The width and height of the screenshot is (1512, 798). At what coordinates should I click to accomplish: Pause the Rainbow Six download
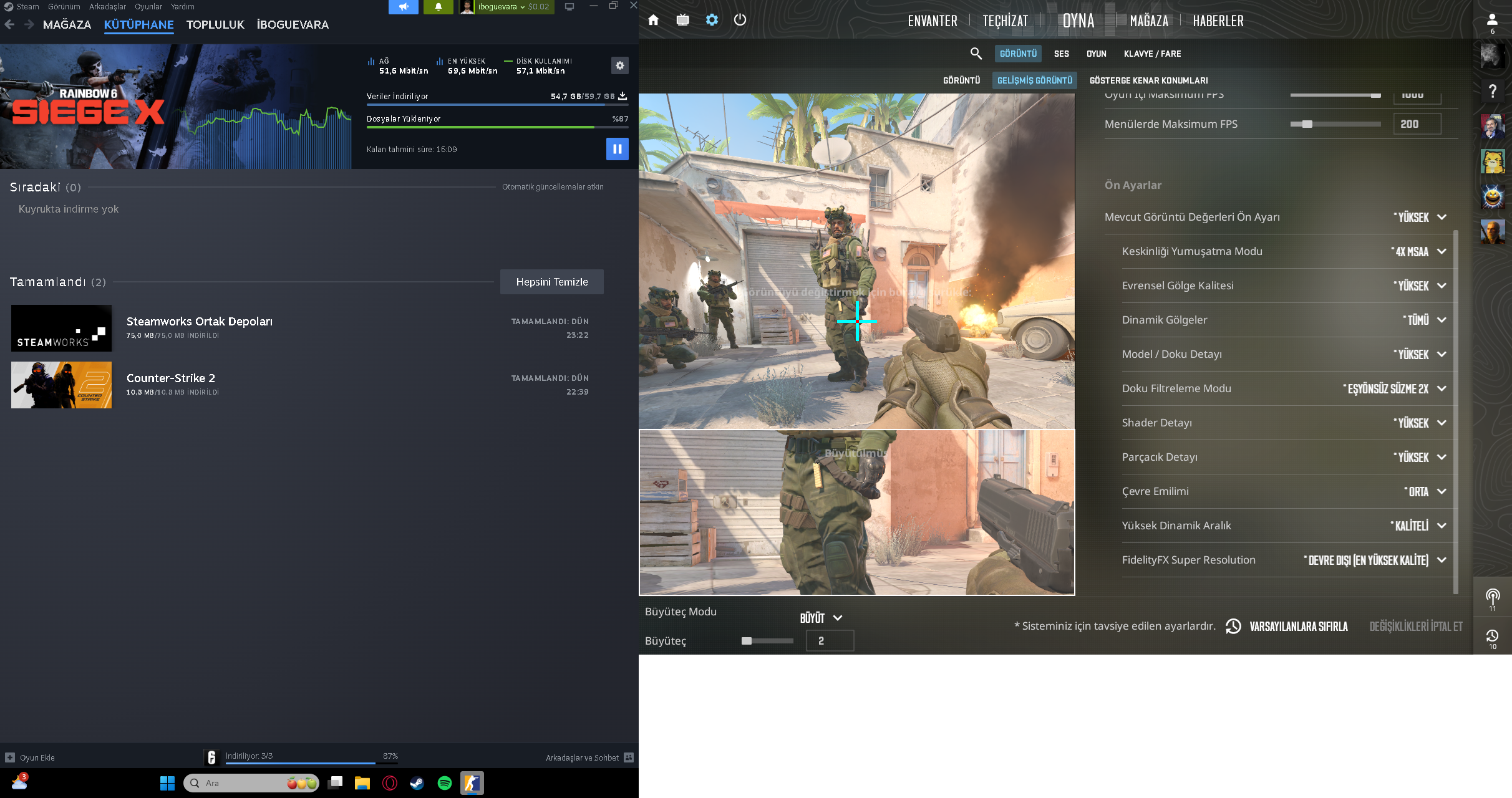(x=617, y=149)
